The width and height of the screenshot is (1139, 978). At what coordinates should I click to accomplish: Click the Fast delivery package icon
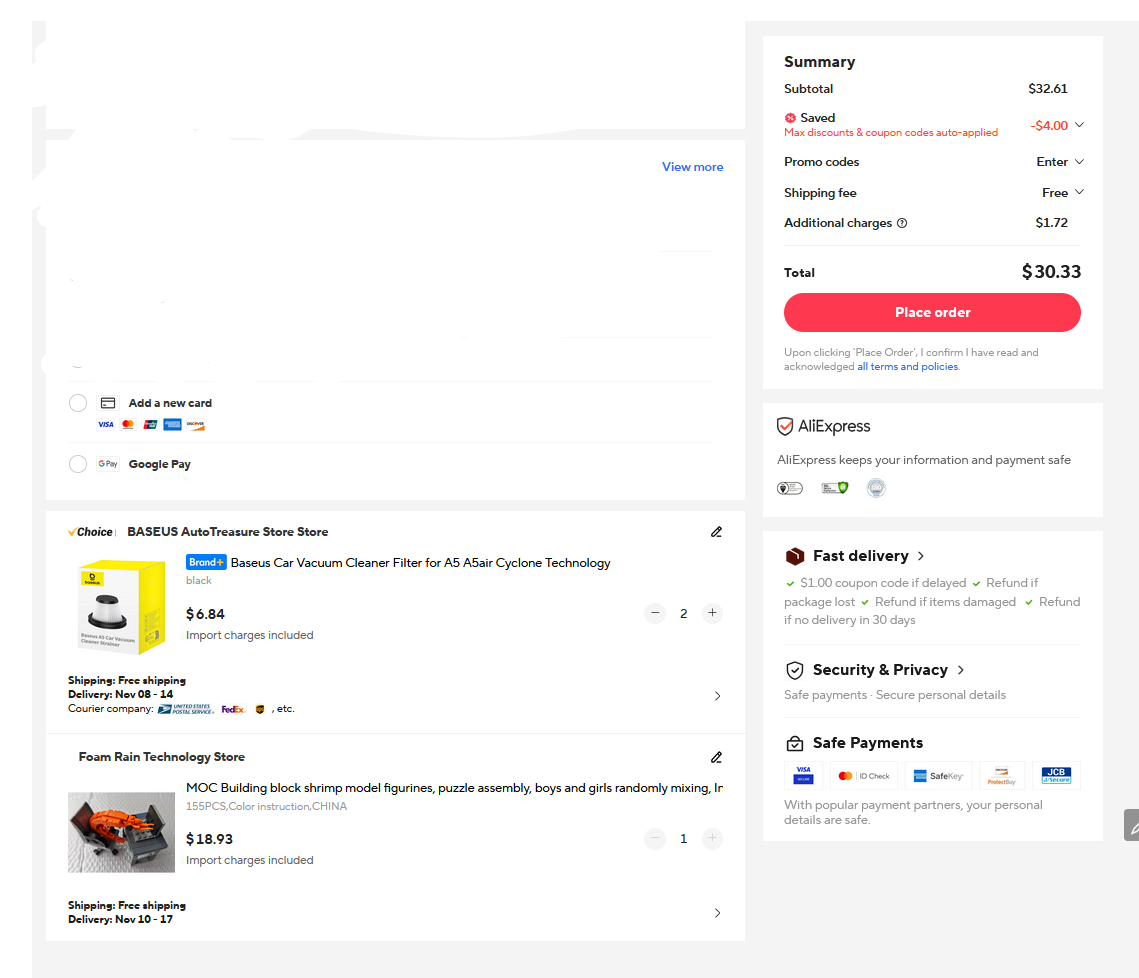[x=795, y=557]
